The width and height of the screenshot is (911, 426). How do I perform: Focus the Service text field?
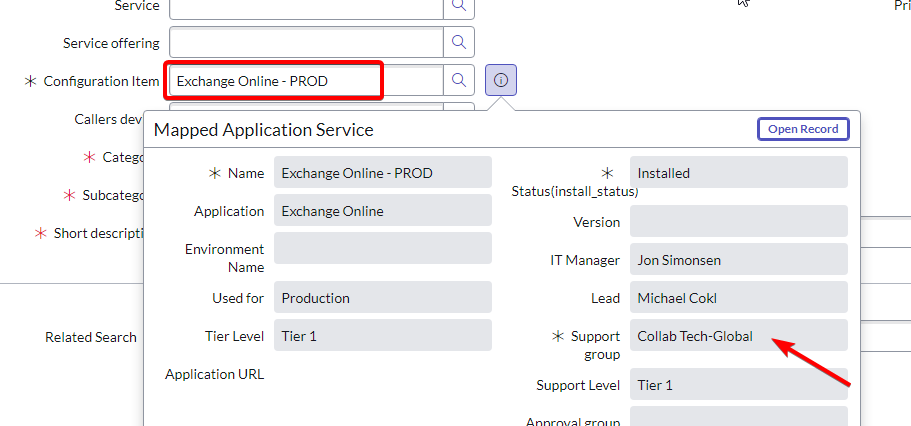306,7
